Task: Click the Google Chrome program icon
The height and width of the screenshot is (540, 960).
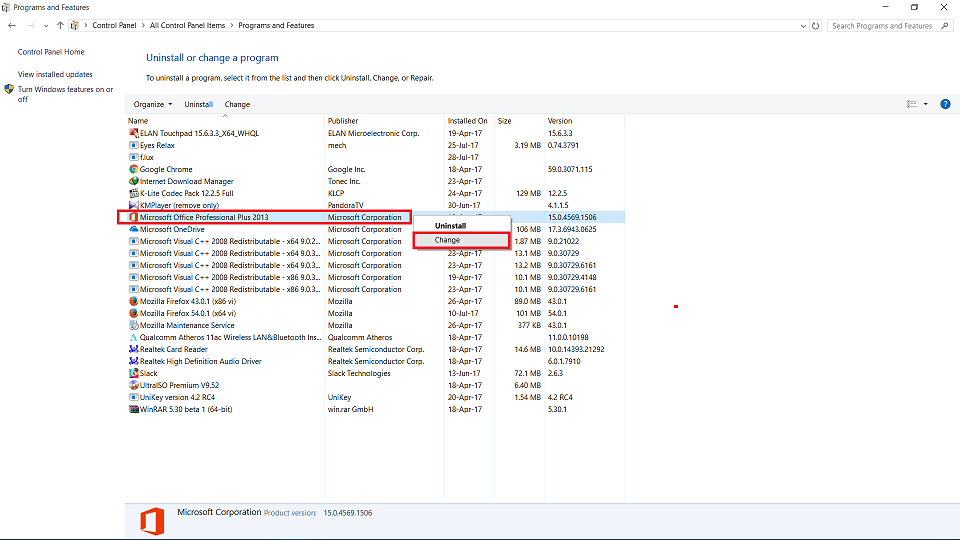Action: (133, 169)
